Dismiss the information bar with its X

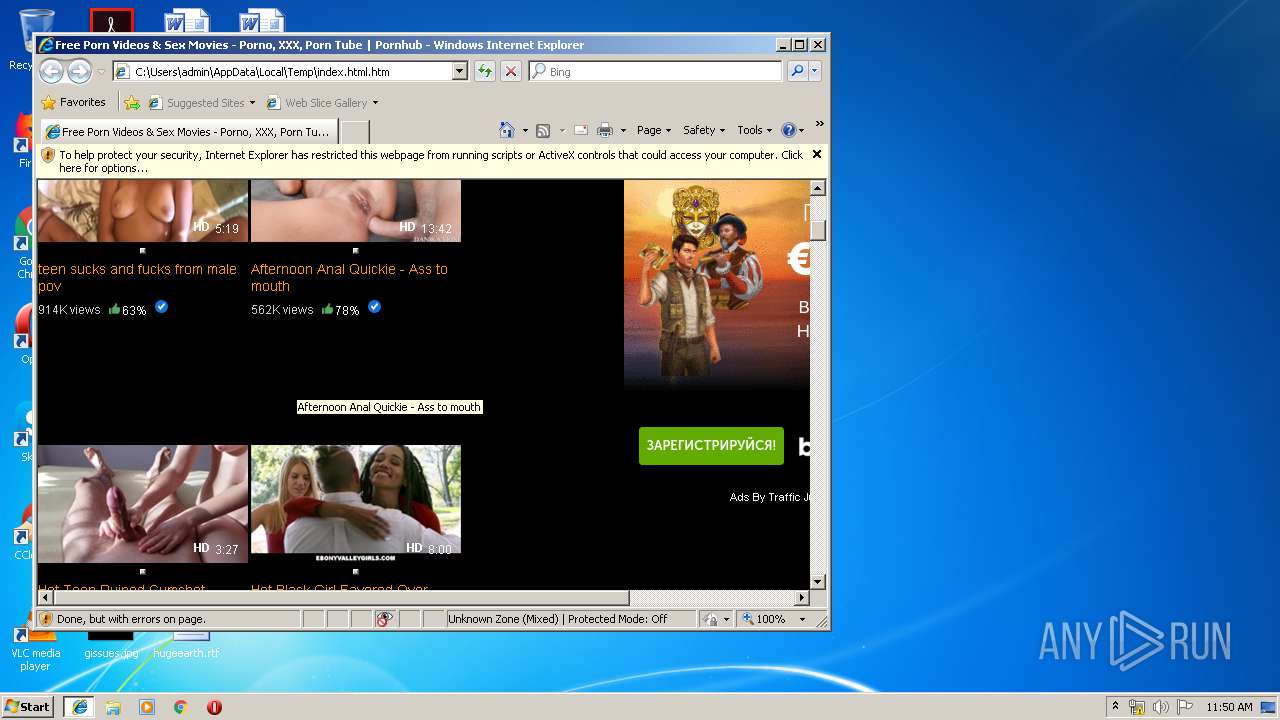point(817,154)
